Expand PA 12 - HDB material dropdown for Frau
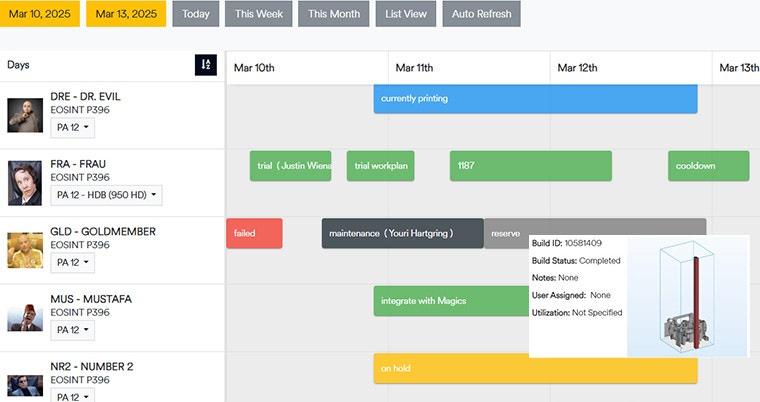Image resolution: width=760 pixels, height=402 pixels. click(106, 195)
